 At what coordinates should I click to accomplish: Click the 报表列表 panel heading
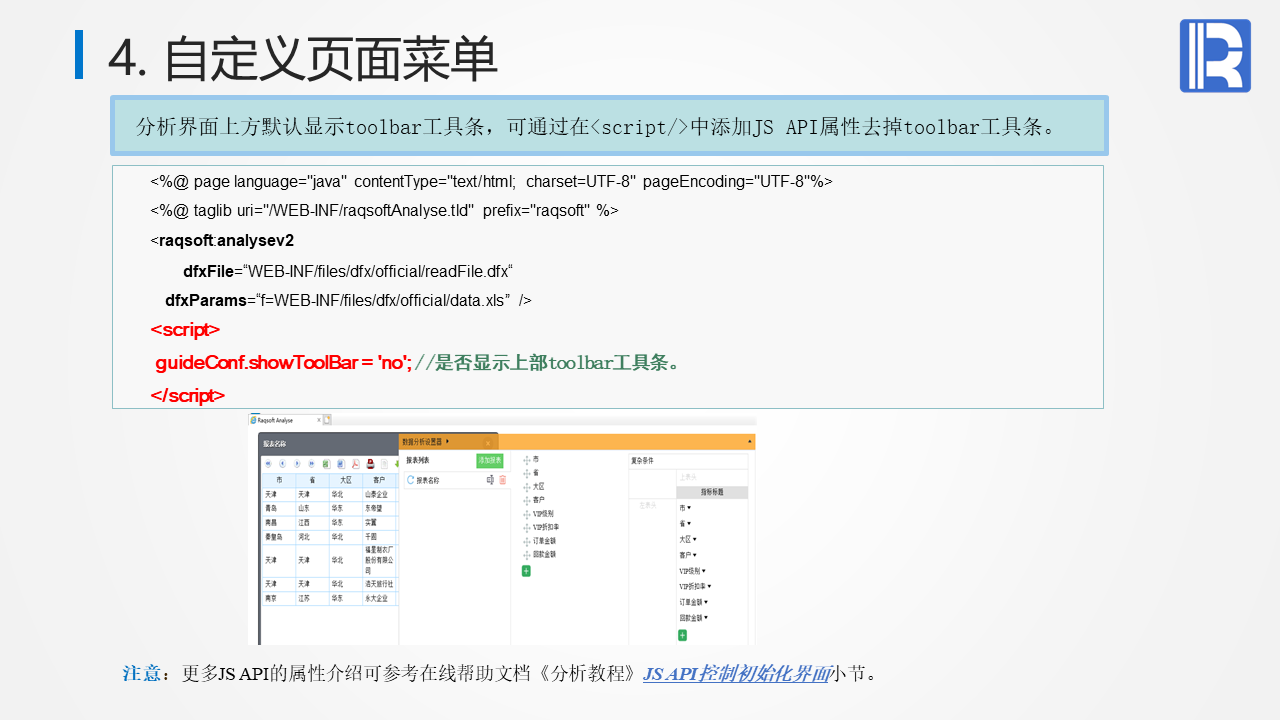click(418, 461)
